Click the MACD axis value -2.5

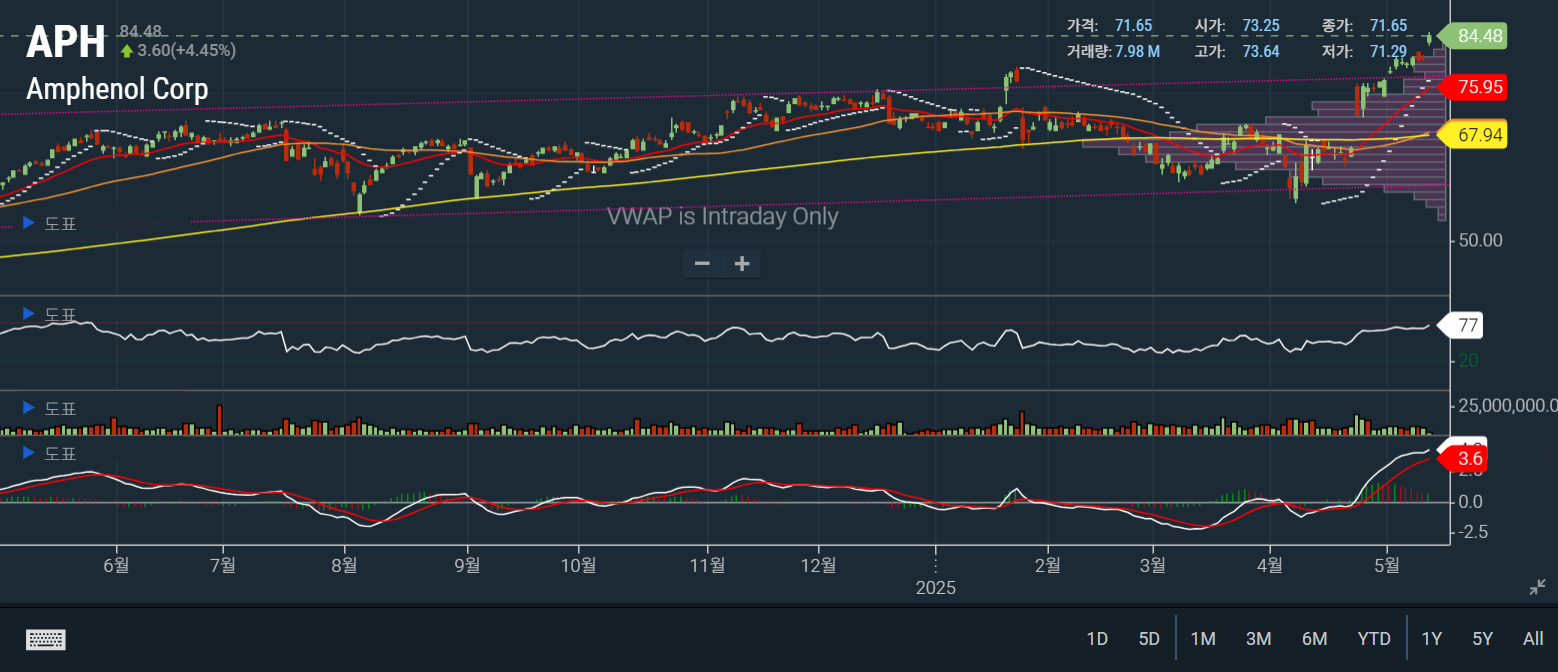[1476, 532]
